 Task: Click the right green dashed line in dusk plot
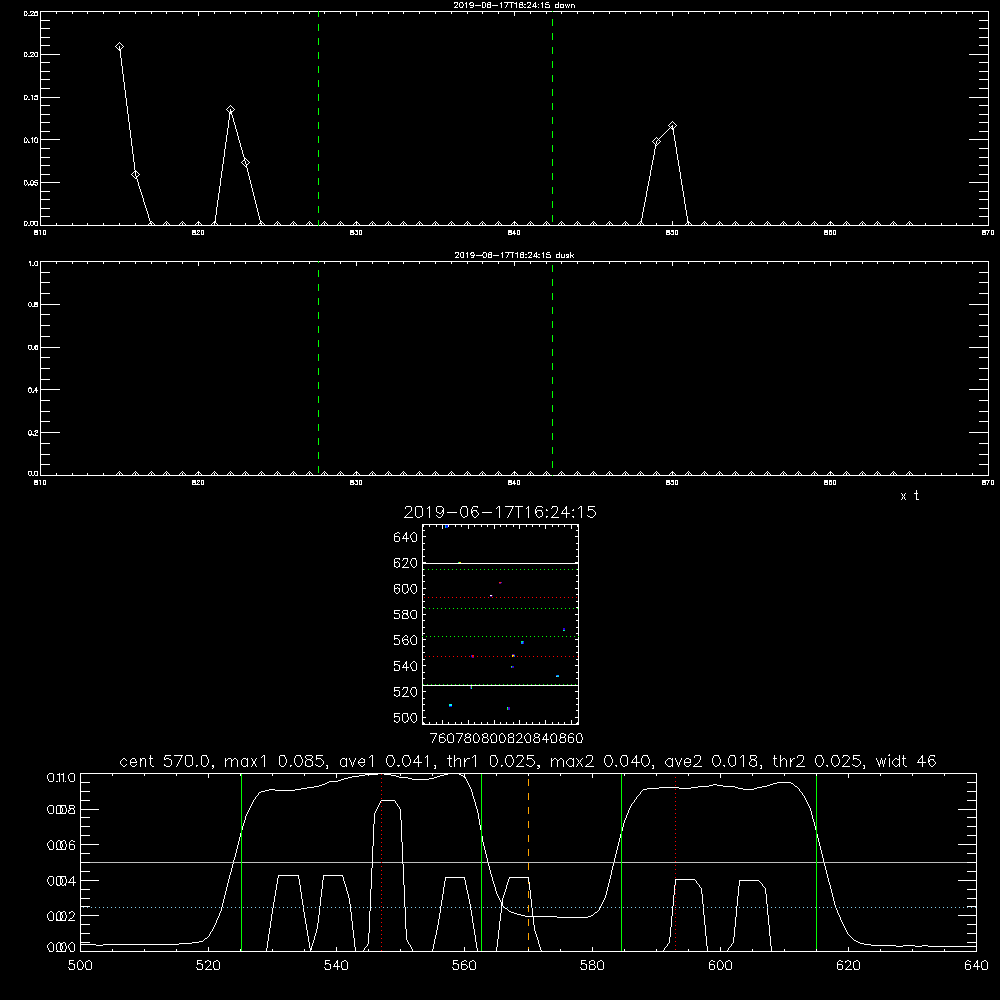tap(552, 369)
